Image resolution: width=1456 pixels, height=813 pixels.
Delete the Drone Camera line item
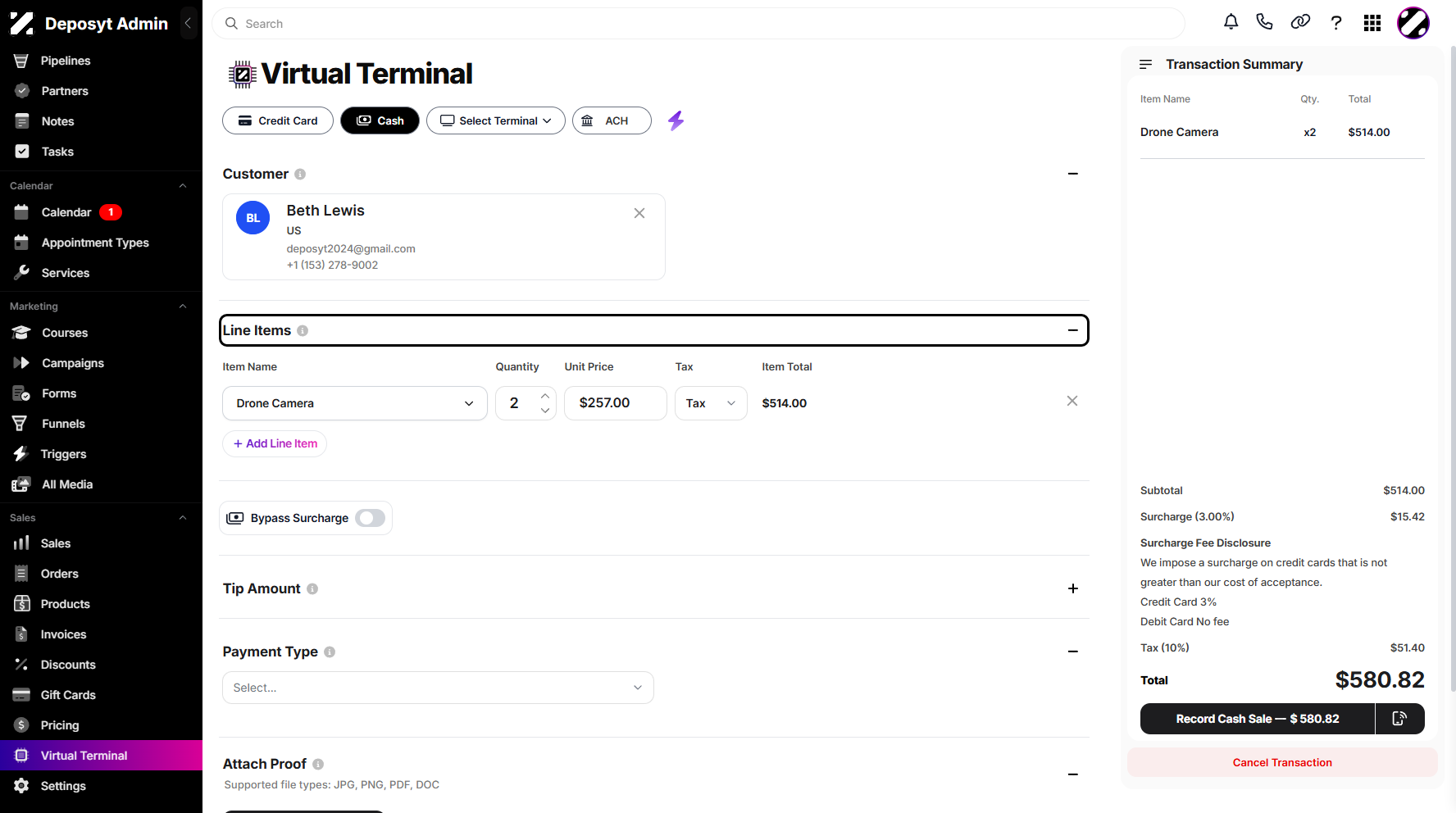pos(1072,401)
